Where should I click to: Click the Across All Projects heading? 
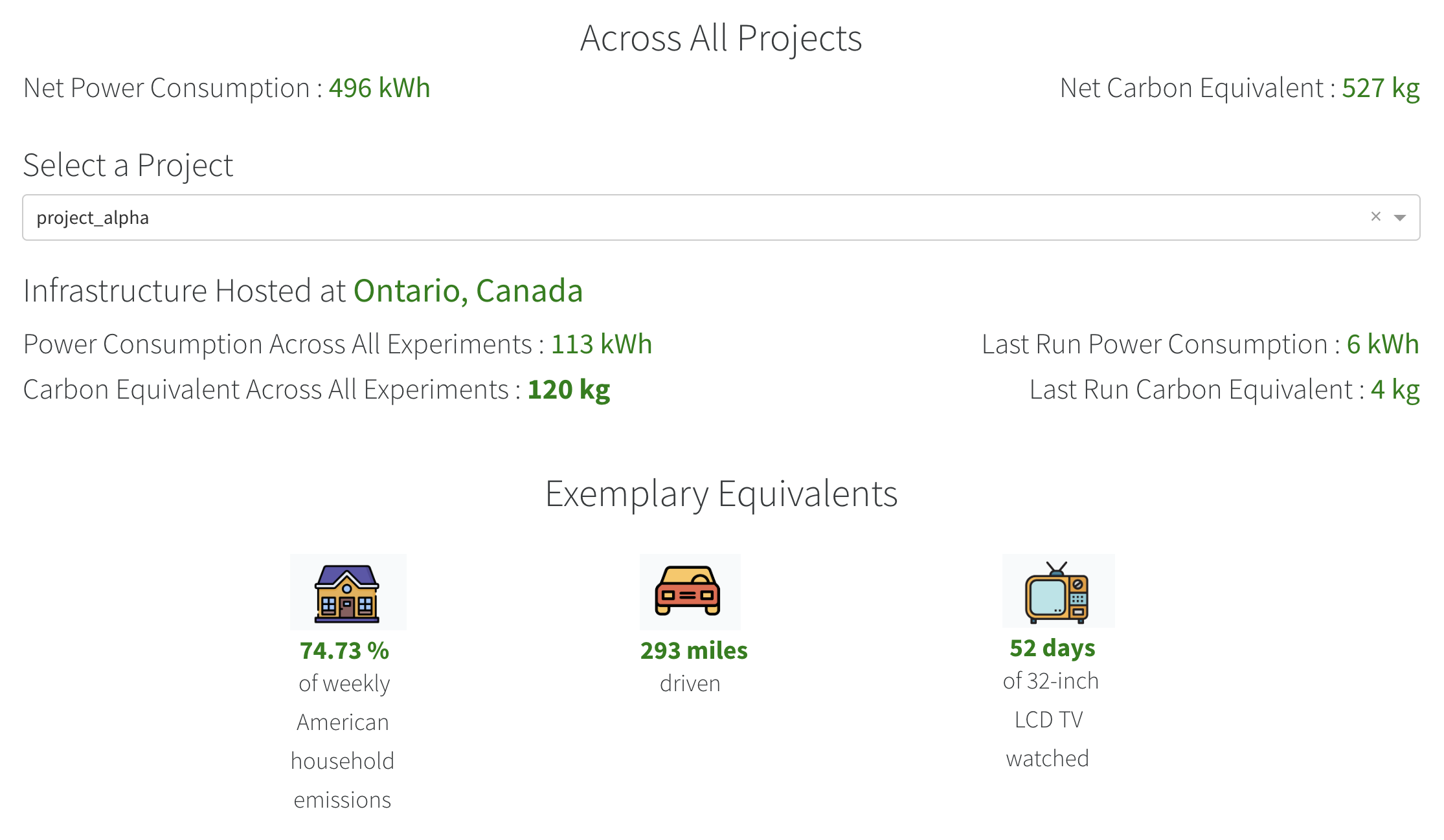pyautogui.click(x=721, y=38)
